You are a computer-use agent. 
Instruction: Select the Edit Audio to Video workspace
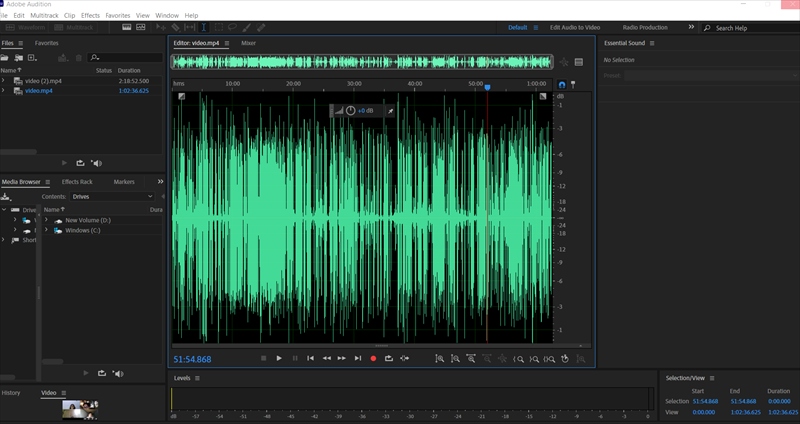click(577, 28)
